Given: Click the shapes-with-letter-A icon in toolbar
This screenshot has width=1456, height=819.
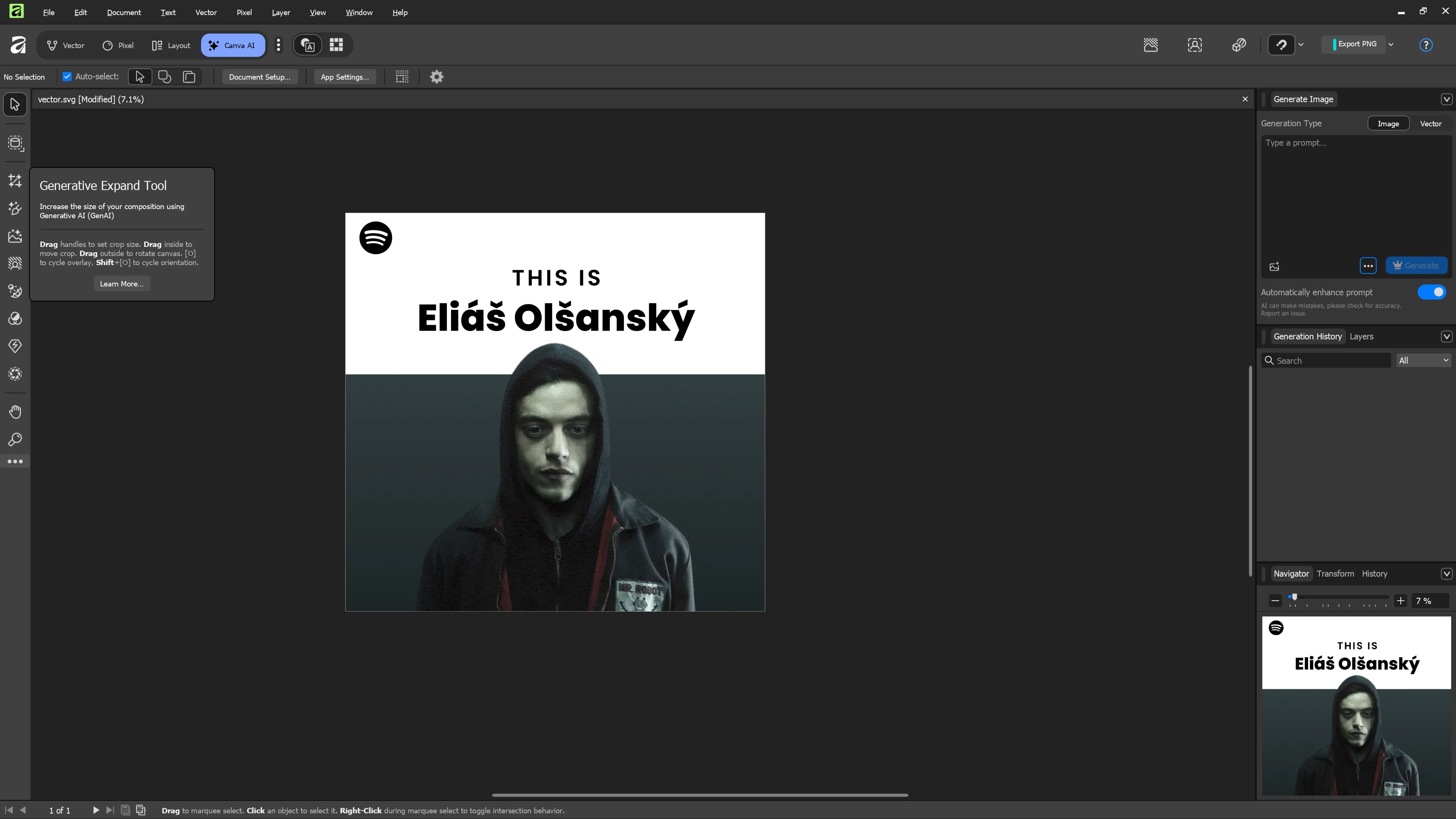Looking at the screenshot, I should [x=308, y=45].
